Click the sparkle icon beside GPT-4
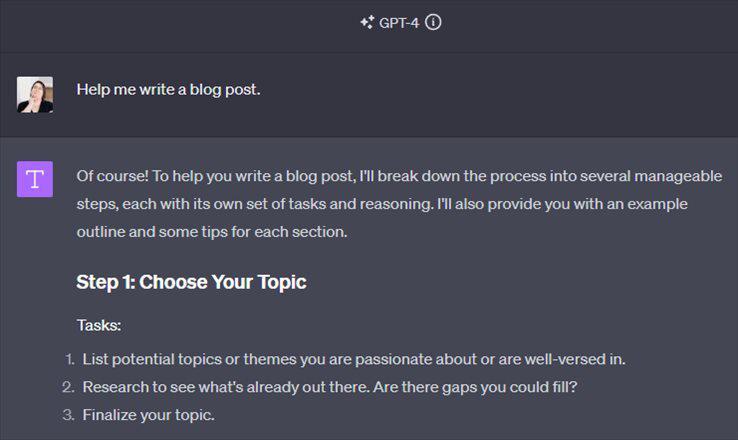Screen dimensions: 738x440 (367, 23)
